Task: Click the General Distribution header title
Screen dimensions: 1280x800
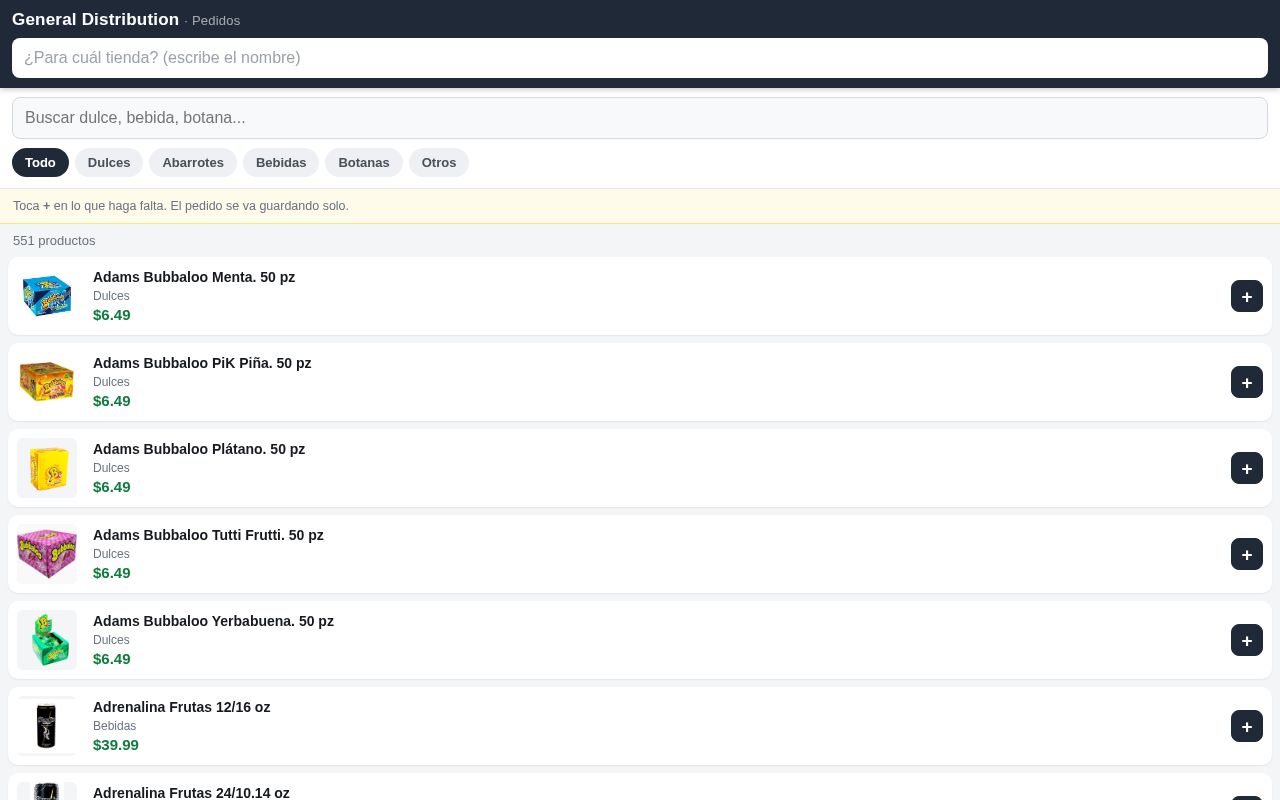Action: click(95, 19)
